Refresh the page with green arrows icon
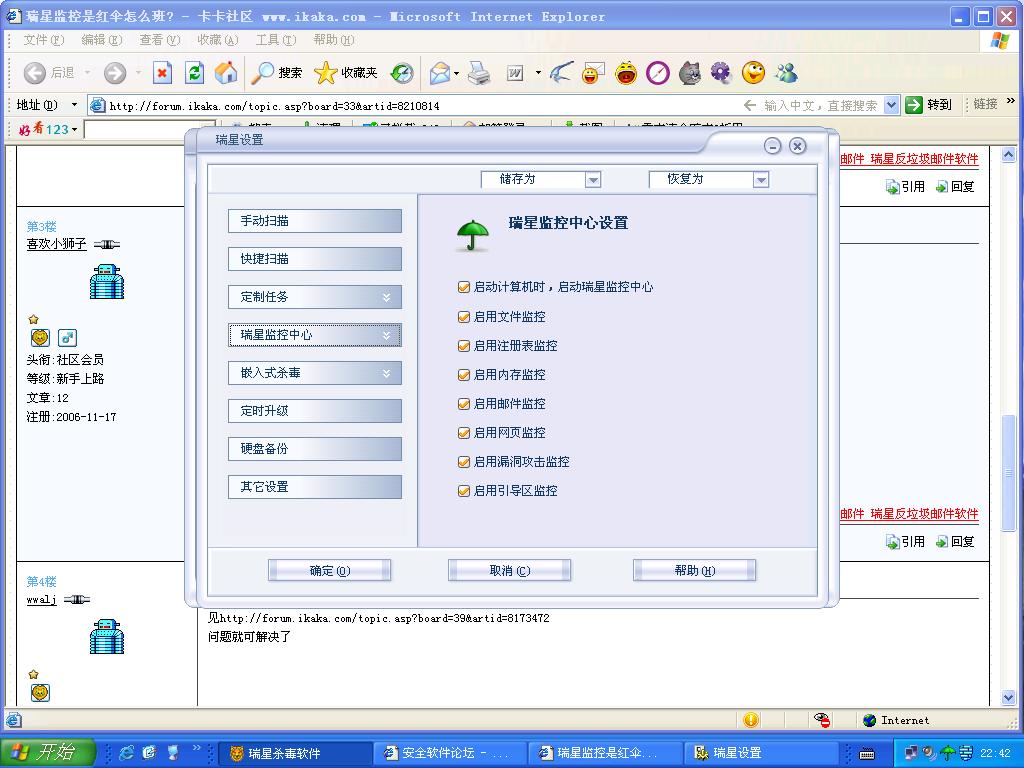Image resolution: width=1024 pixels, height=768 pixels. point(194,72)
